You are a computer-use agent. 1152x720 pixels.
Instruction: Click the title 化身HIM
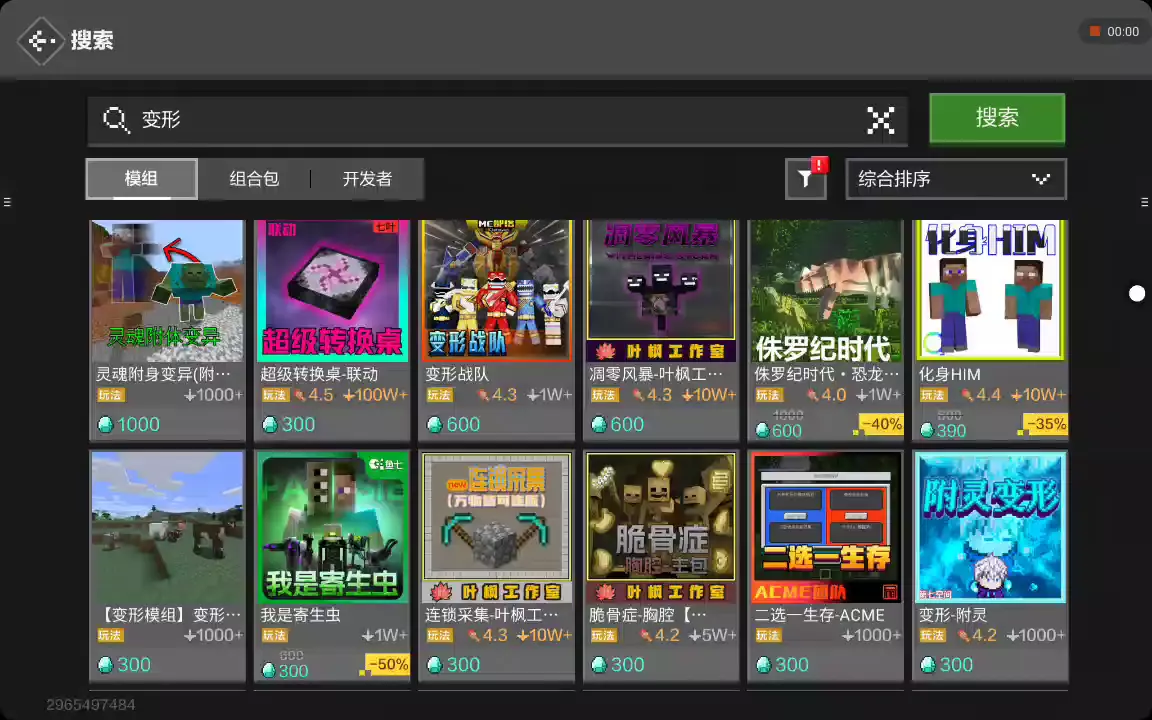(x=949, y=374)
